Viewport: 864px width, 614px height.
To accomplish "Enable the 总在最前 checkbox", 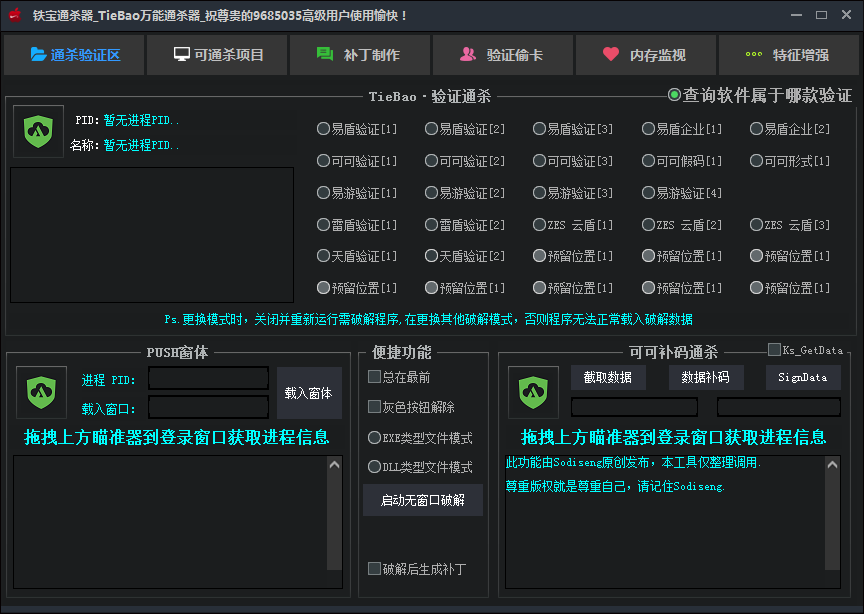I will click(x=374, y=377).
